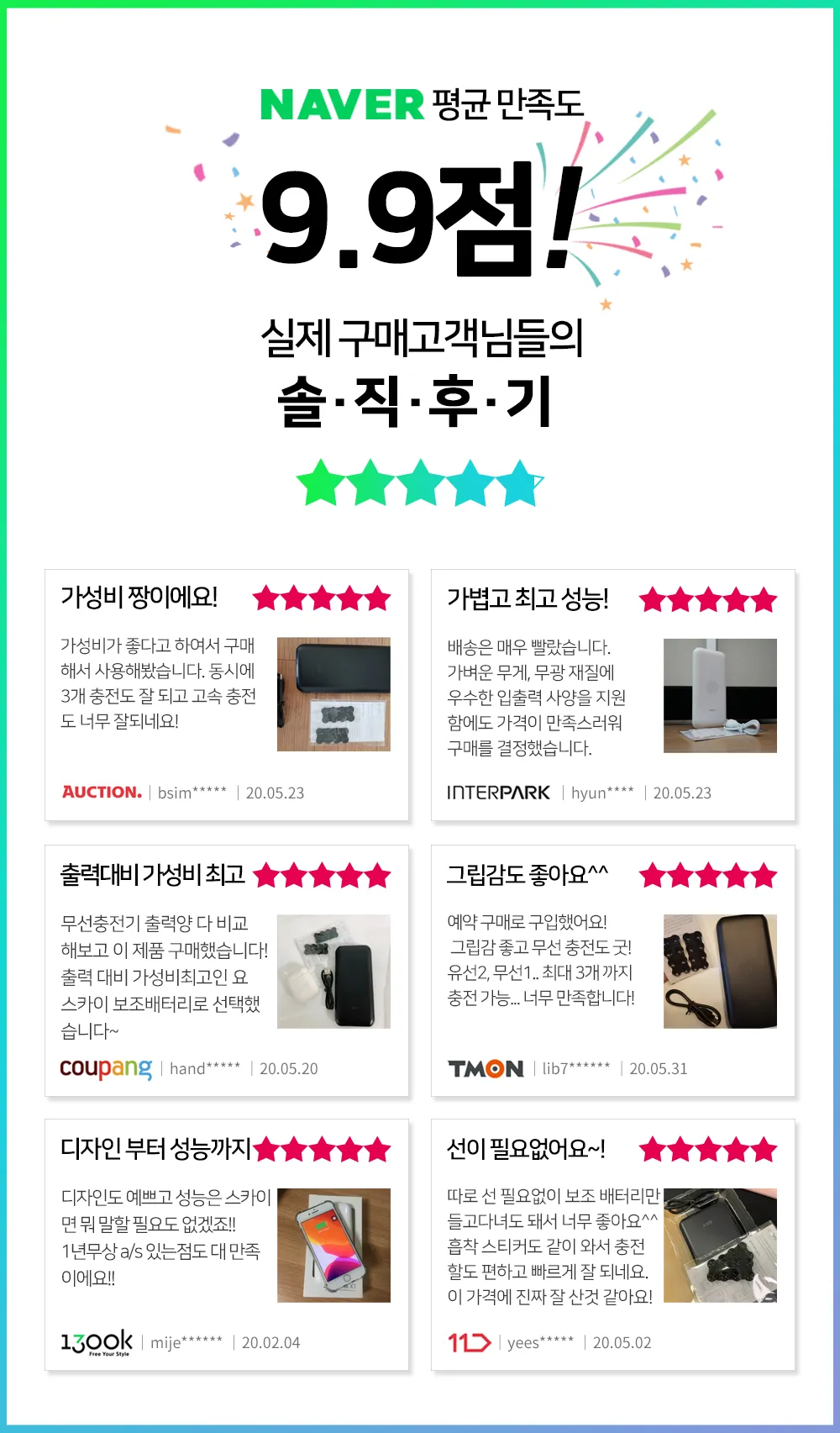840x1433 pixels.
Task: Click the AUCTION logo in first review
Action: coord(102,792)
